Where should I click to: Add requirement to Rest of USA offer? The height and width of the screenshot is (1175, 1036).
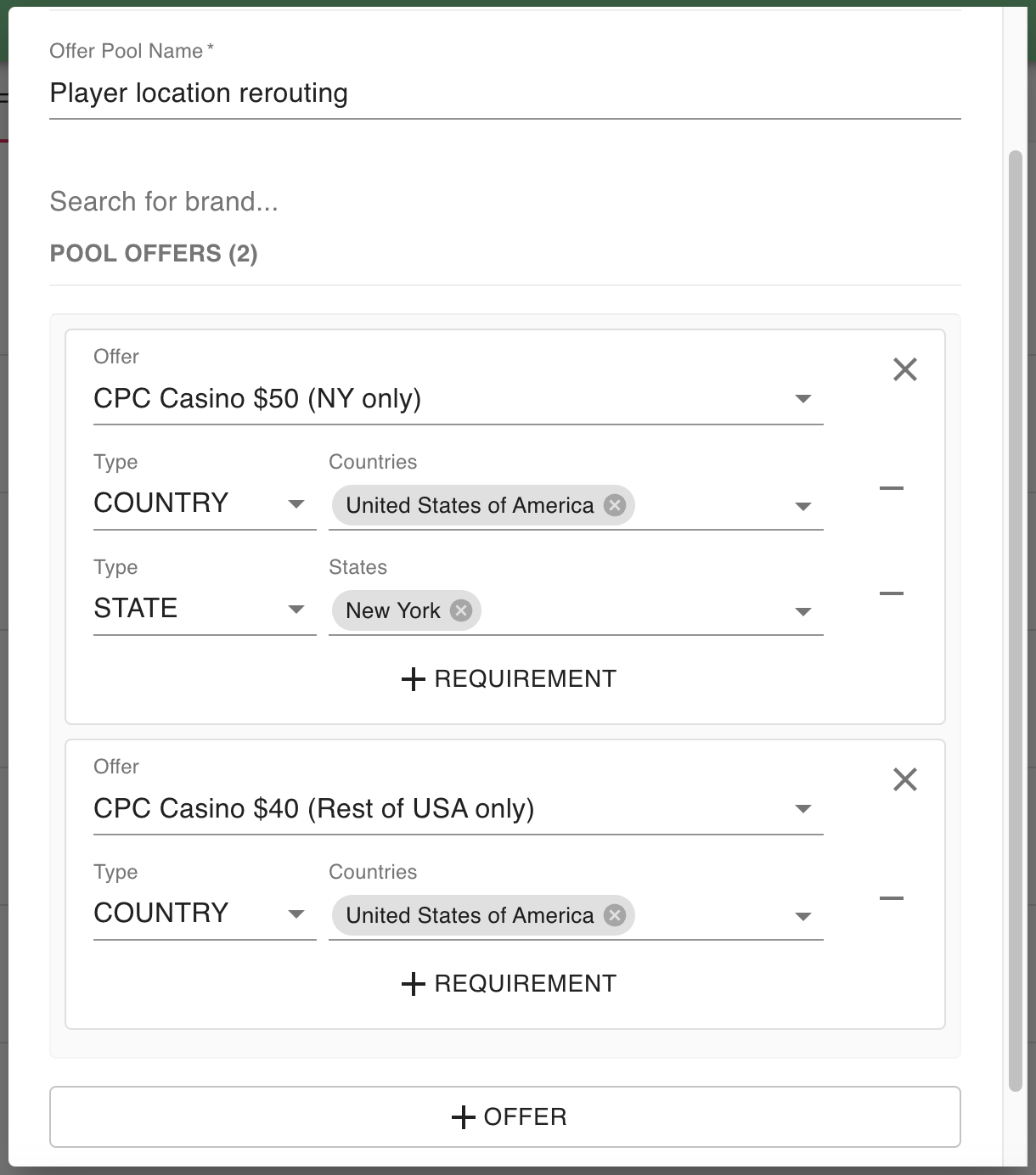(x=508, y=983)
